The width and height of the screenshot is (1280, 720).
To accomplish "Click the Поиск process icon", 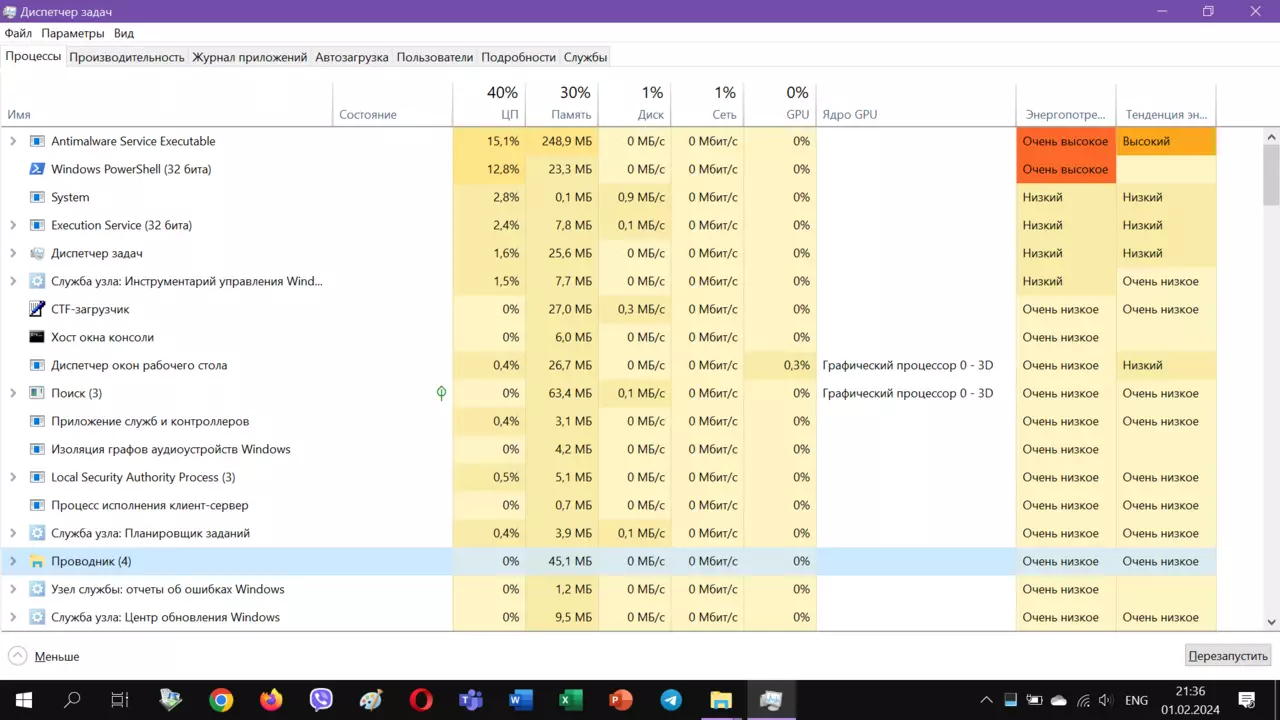I will coord(37,393).
